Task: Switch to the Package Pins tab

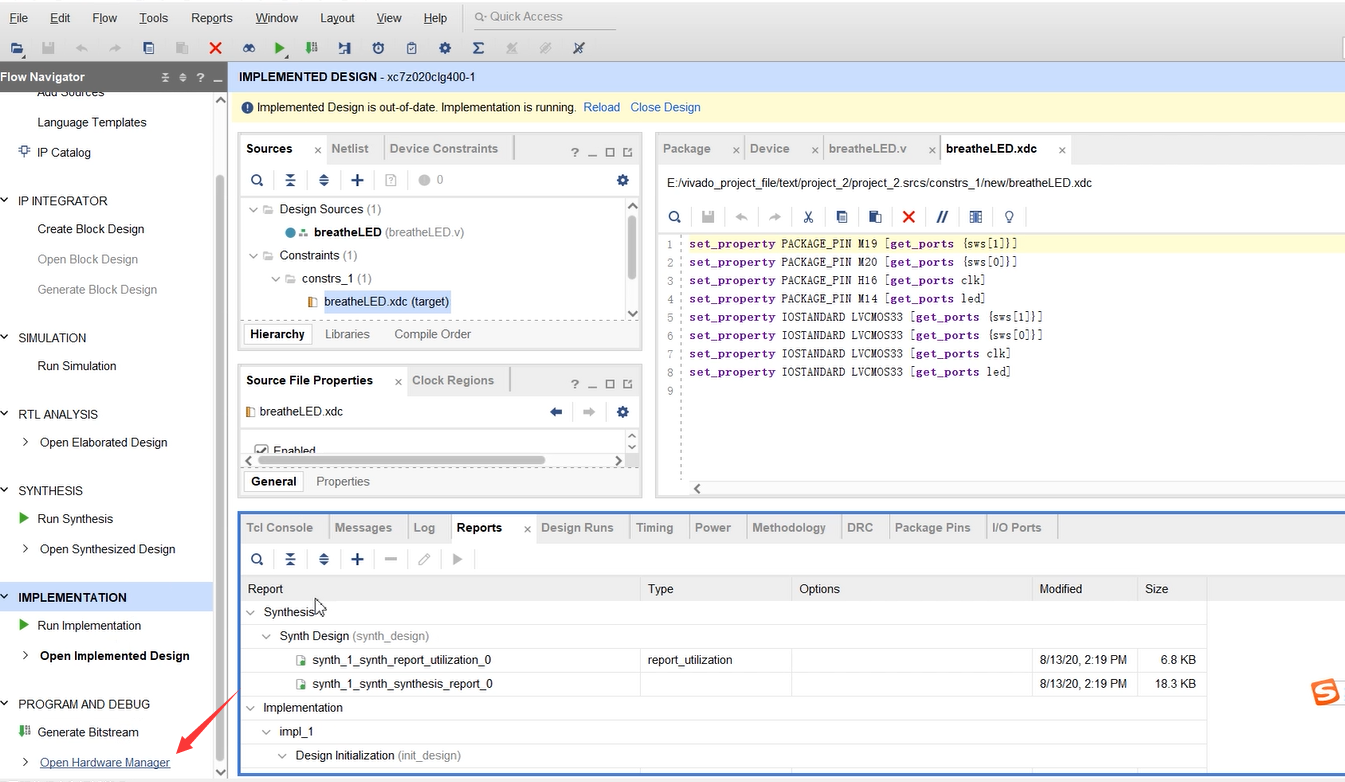Action: point(932,527)
